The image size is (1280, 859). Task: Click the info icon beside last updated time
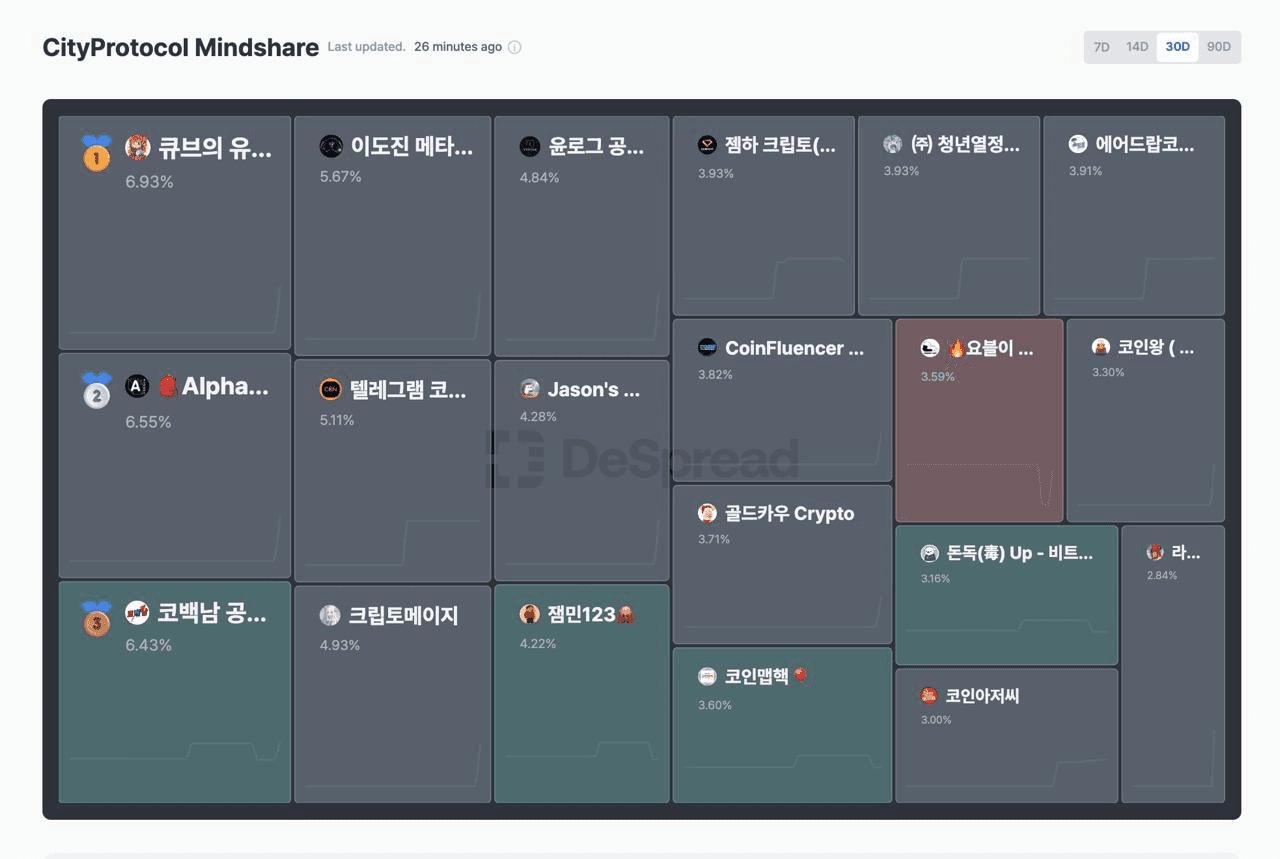515,47
